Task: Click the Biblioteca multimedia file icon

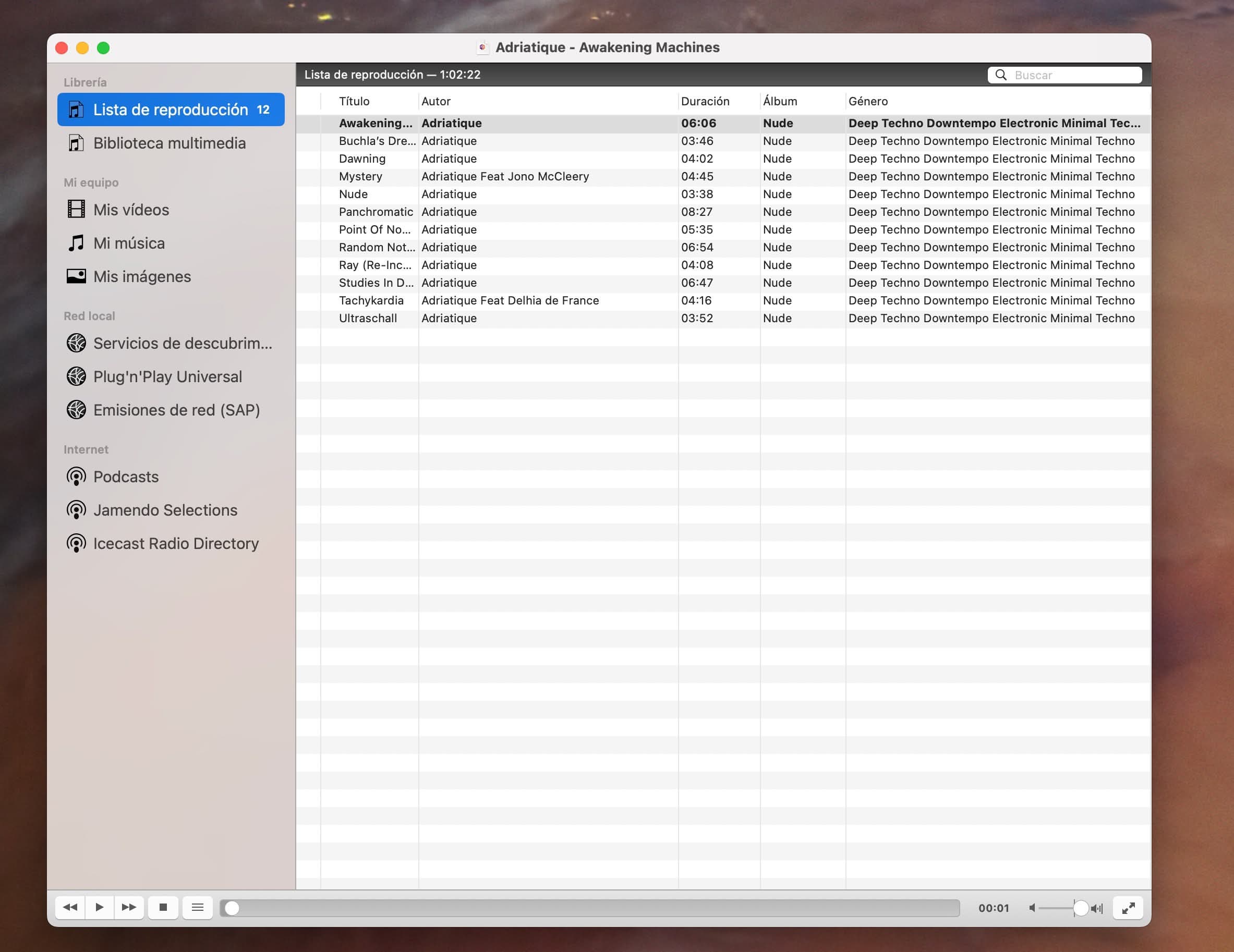Action: 76,143
